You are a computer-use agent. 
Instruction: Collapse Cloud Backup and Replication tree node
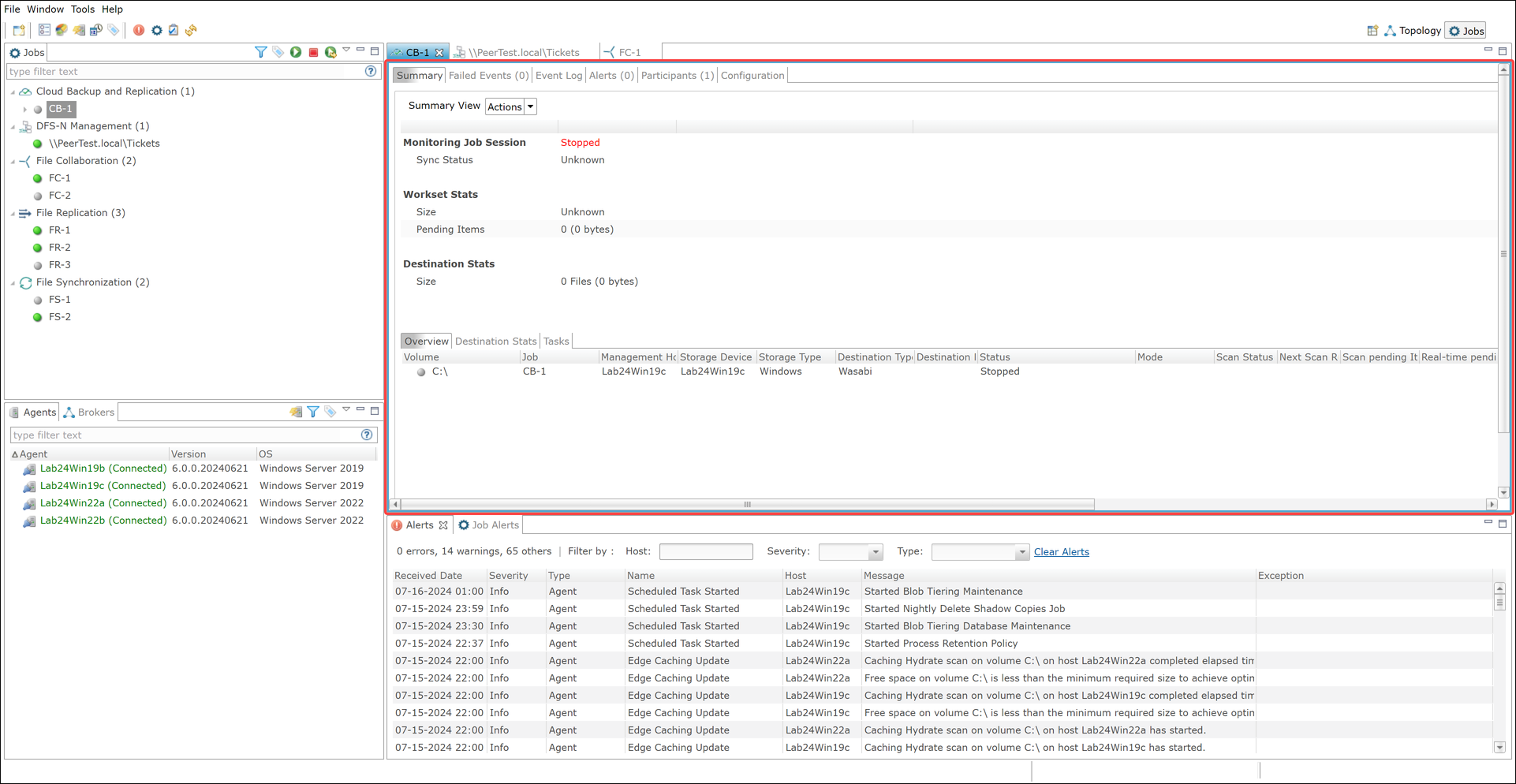click(13, 91)
